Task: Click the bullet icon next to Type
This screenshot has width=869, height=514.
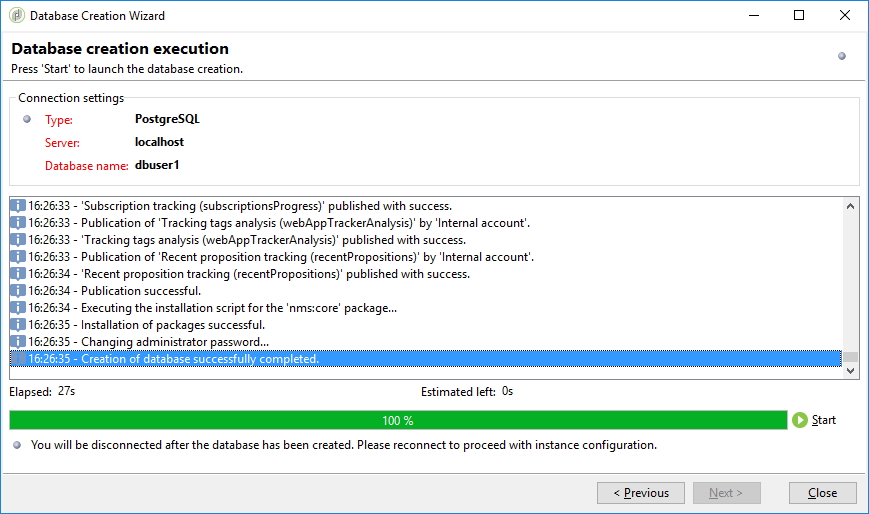Action: click(x=27, y=118)
